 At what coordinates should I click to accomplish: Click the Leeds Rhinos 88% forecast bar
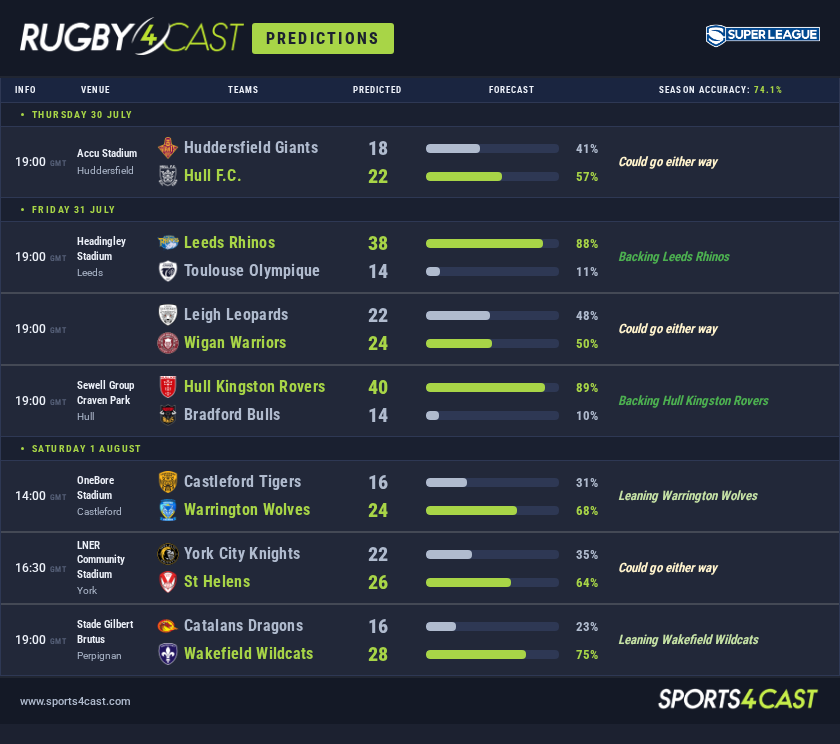click(492, 243)
